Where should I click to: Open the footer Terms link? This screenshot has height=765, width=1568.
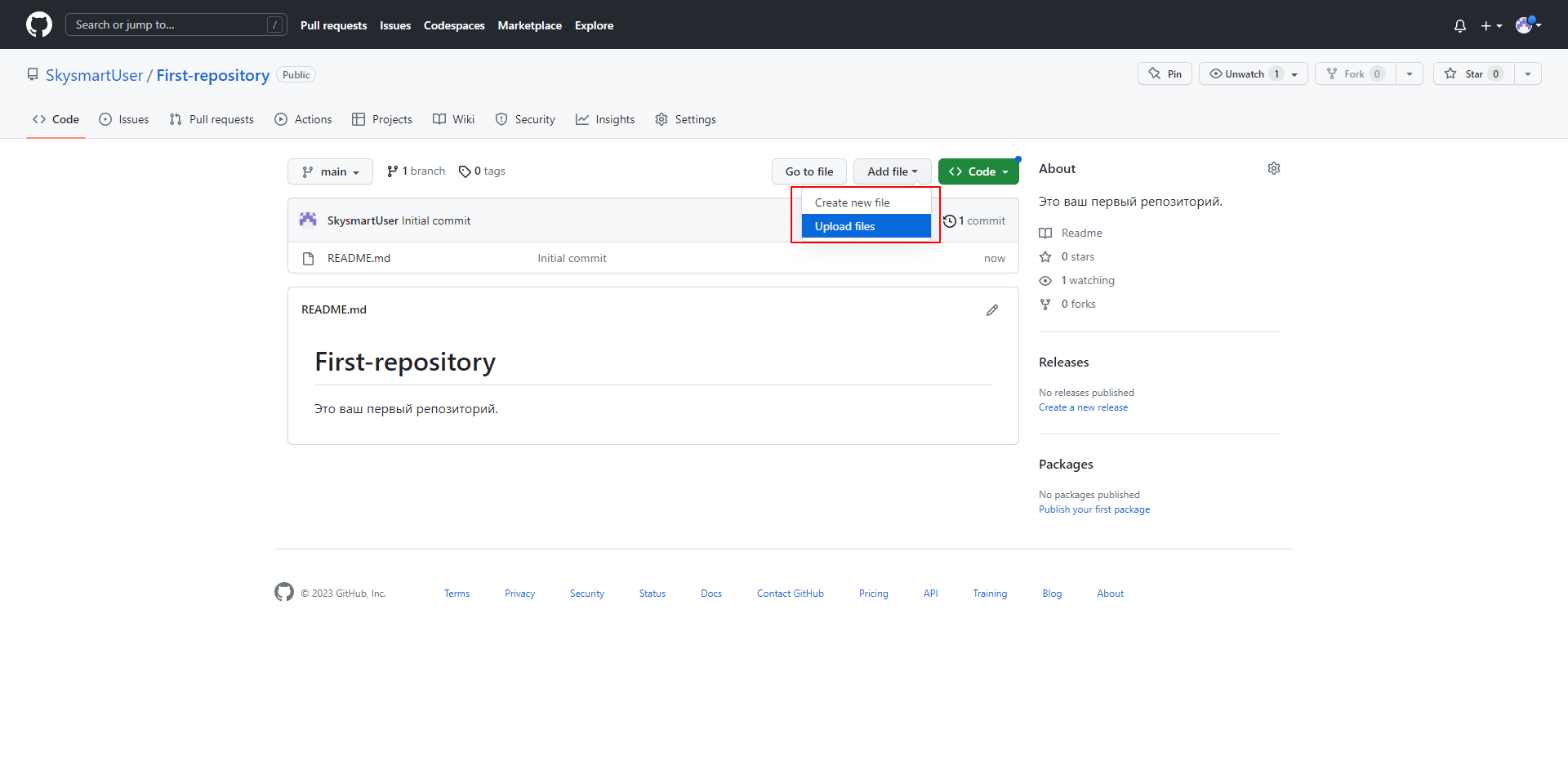click(x=457, y=594)
